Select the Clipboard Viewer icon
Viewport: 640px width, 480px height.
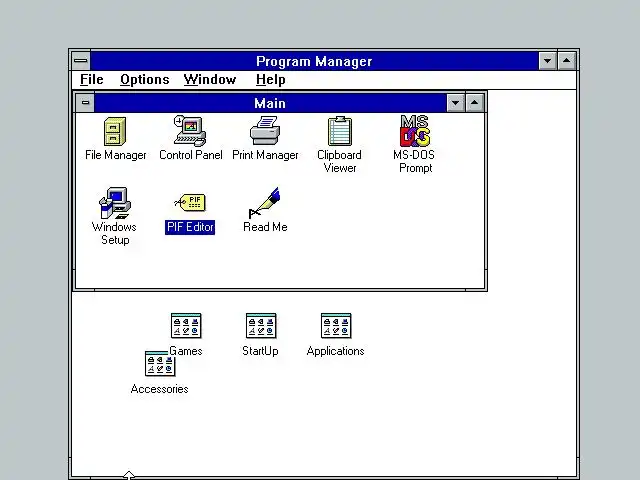(x=340, y=131)
